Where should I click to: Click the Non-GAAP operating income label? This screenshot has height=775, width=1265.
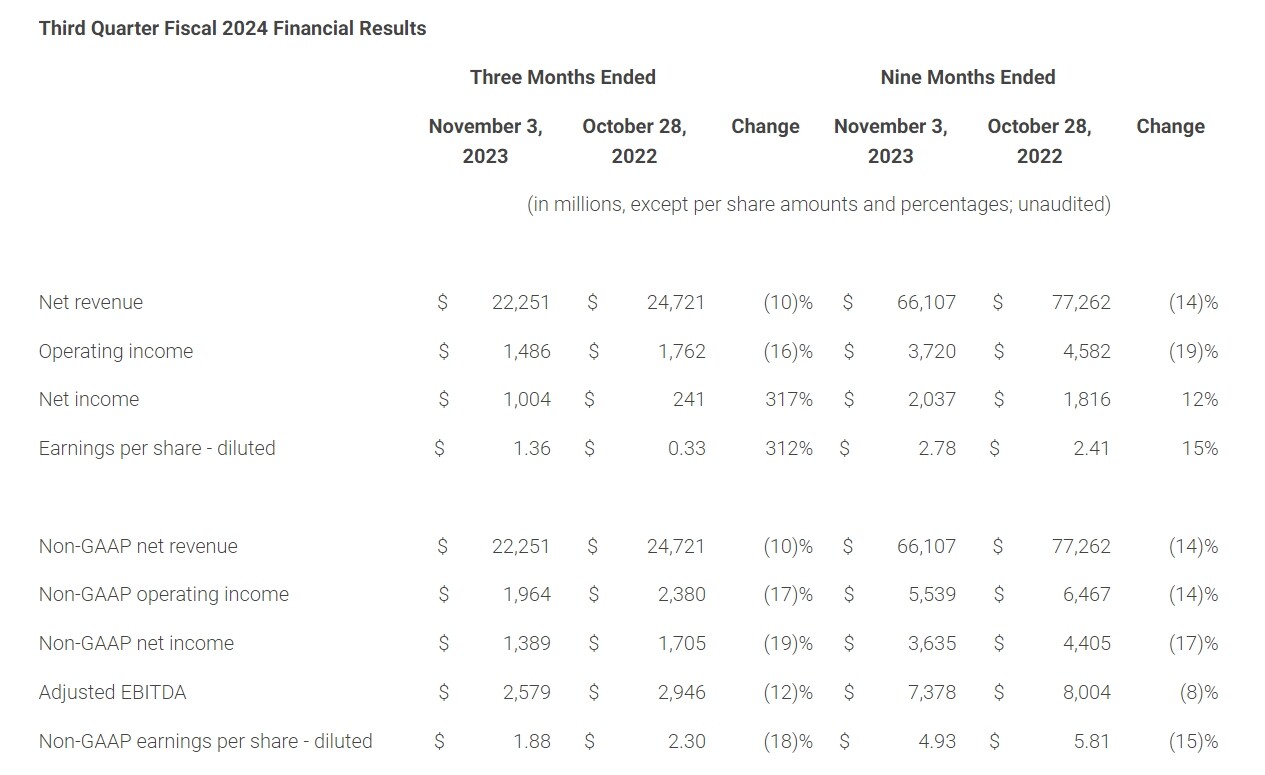click(164, 594)
